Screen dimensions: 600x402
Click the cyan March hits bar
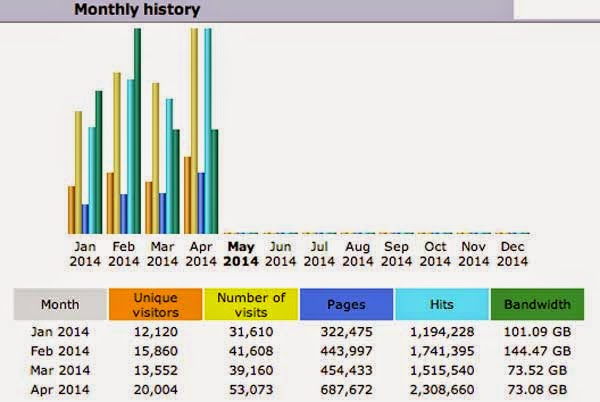point(169,166)
